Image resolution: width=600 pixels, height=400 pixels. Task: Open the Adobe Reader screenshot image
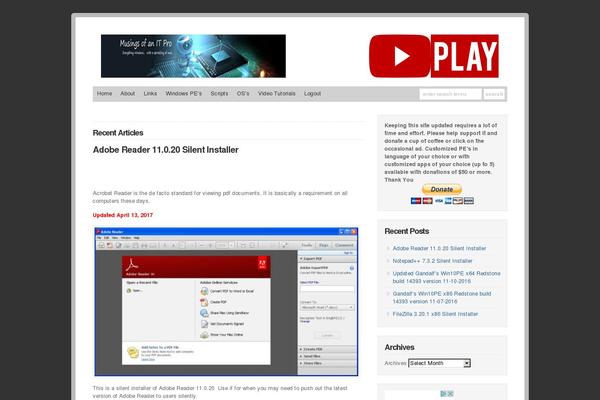pos(226,302)
